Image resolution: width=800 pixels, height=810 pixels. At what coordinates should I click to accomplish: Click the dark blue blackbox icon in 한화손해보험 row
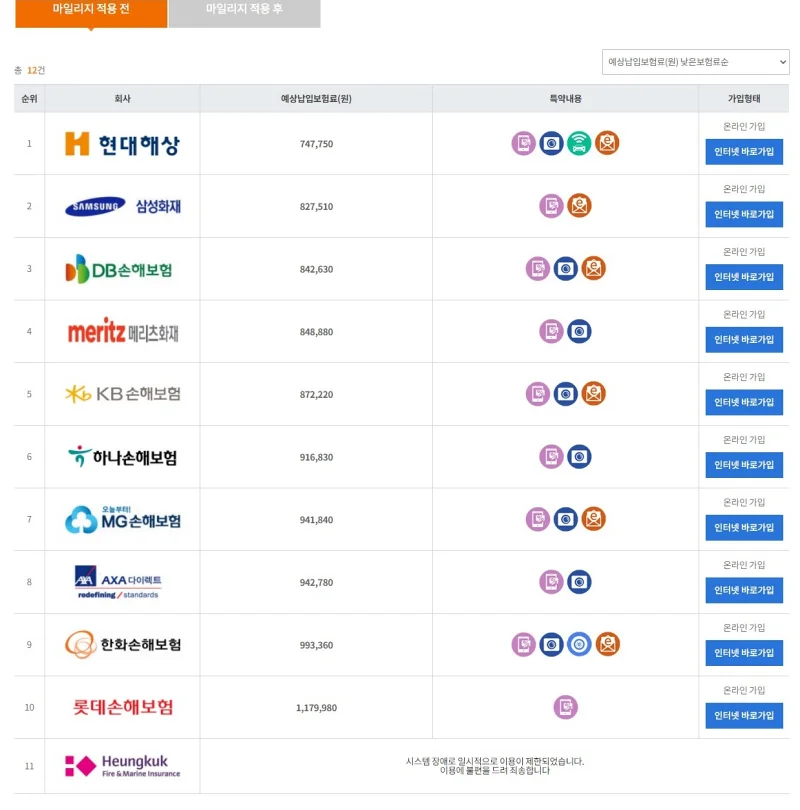coord(551,644)
